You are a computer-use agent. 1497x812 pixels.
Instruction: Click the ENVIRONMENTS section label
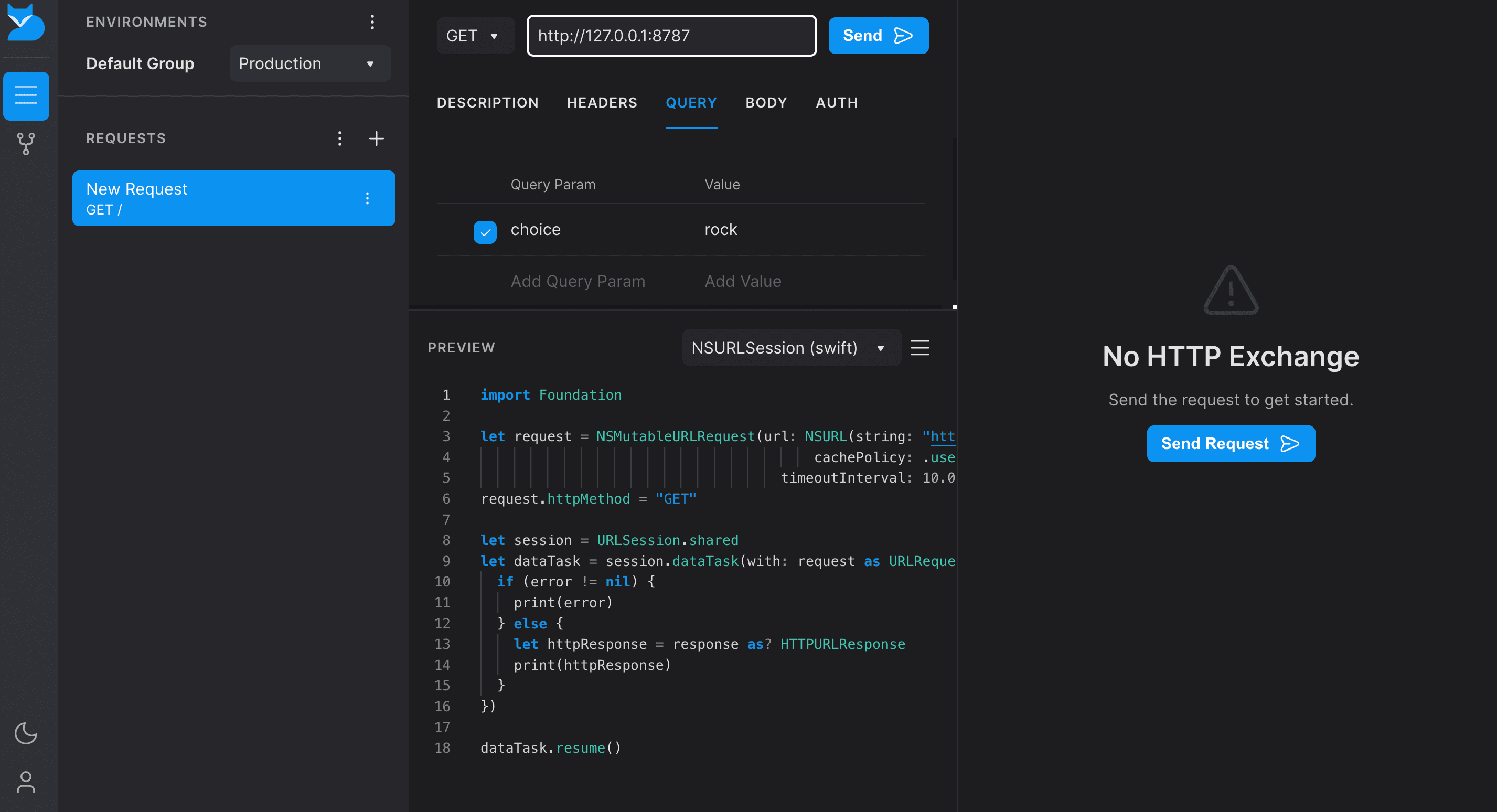tap(146, 22)
